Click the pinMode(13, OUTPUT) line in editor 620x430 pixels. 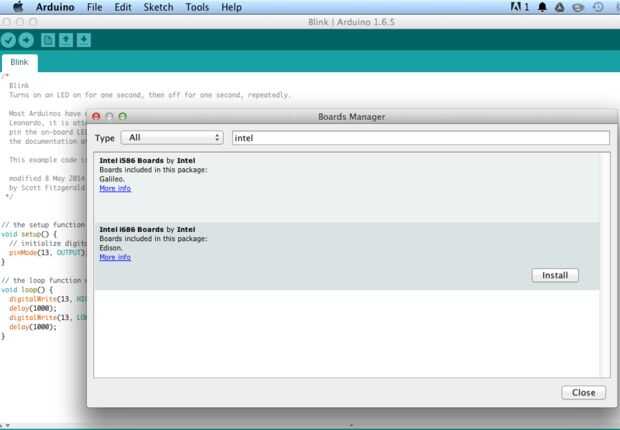point(47,252)
